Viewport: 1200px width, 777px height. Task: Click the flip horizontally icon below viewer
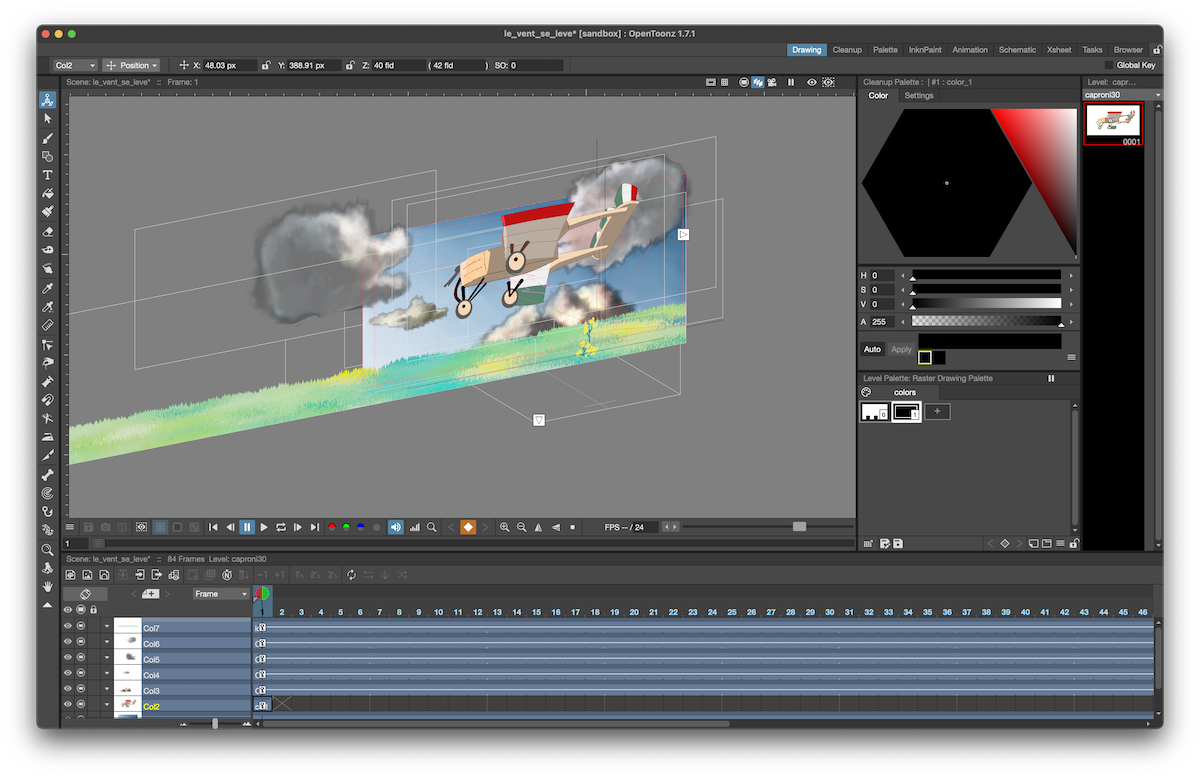[x=539, y=527]
